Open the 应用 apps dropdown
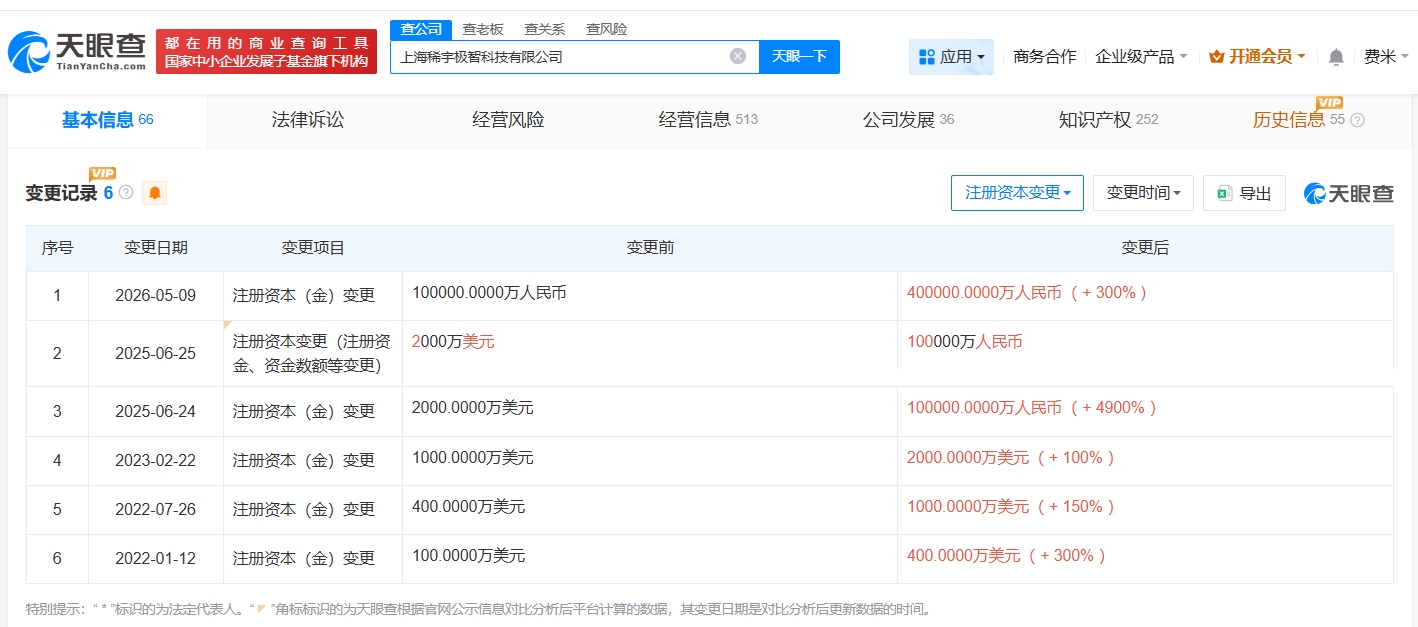 point(951,57)
